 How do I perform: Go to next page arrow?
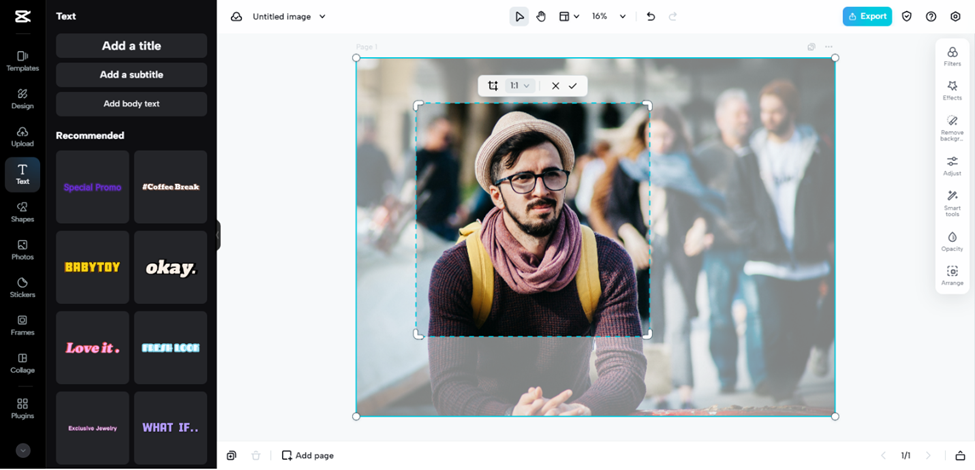coord(928,456)
